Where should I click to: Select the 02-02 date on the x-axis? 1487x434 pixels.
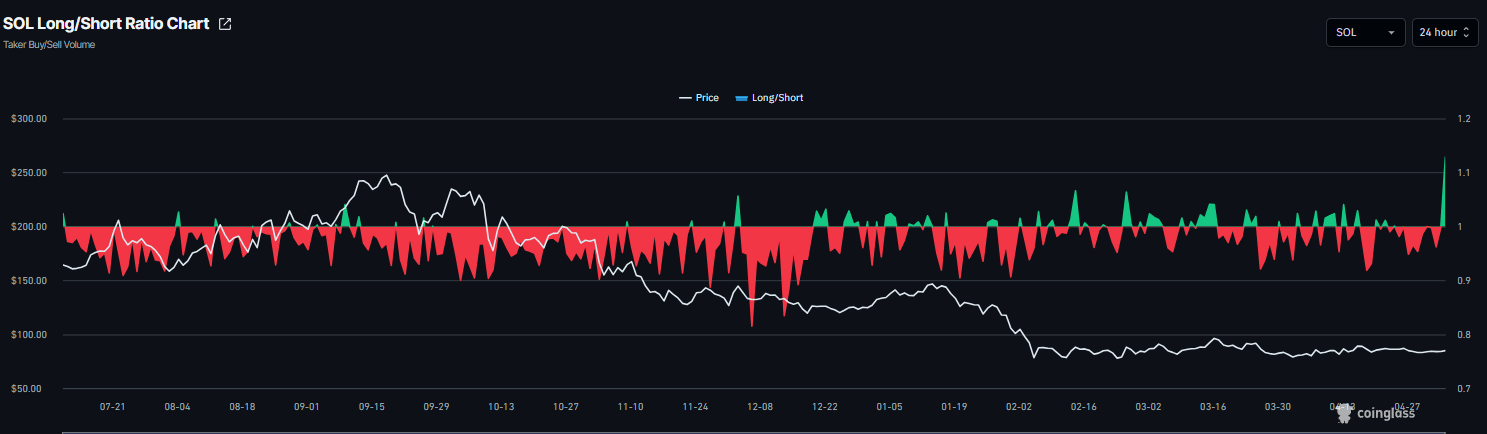(1019, 407)
